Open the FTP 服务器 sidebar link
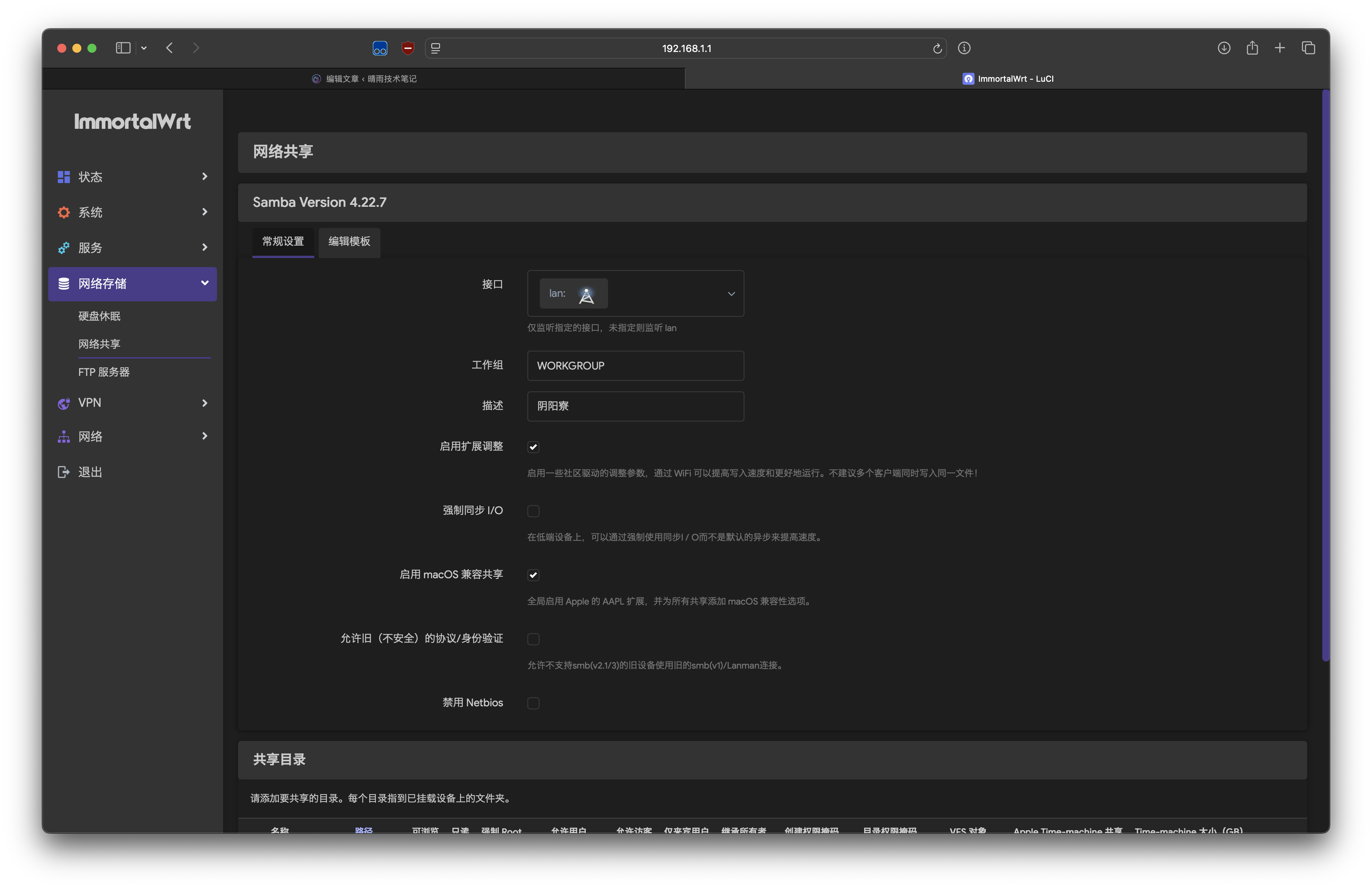The image size is (1372, 889). click(104, 373)
